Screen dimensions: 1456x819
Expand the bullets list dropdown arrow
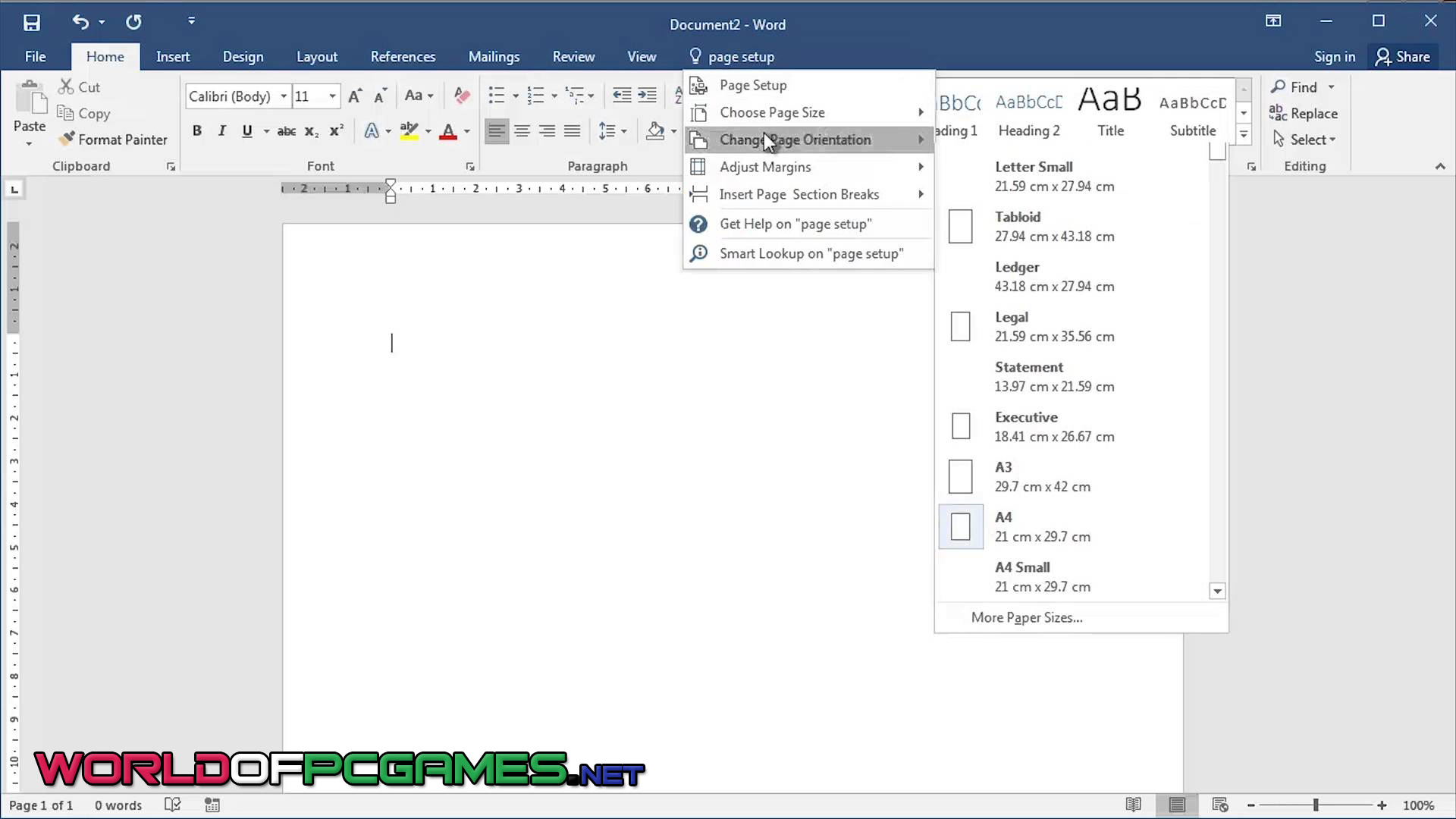(x=516, y=96)
